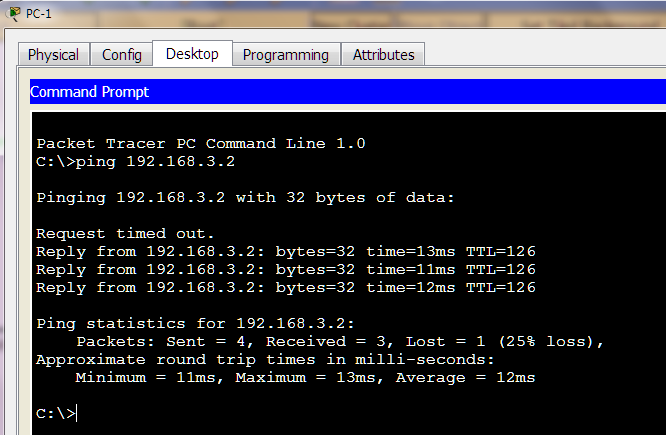666x435 pixels.
Task: Open the Attributes tab
Action: point(384,54)
